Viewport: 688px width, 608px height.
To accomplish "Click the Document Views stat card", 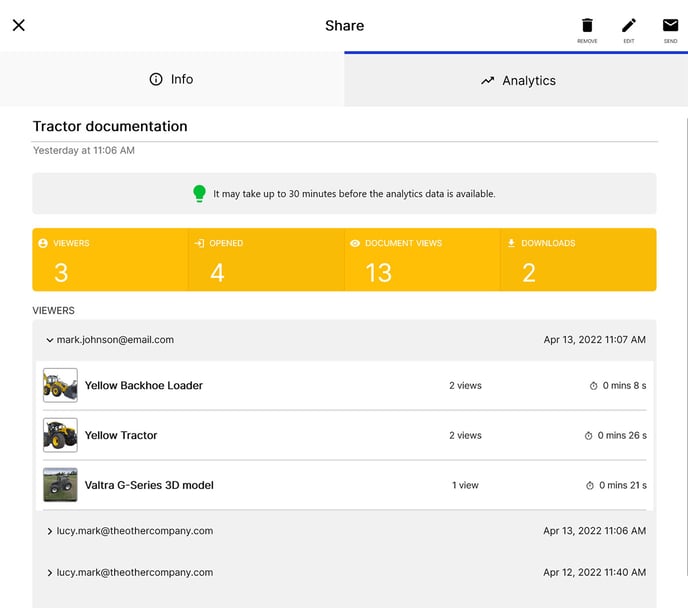I will tap(422, 259).
